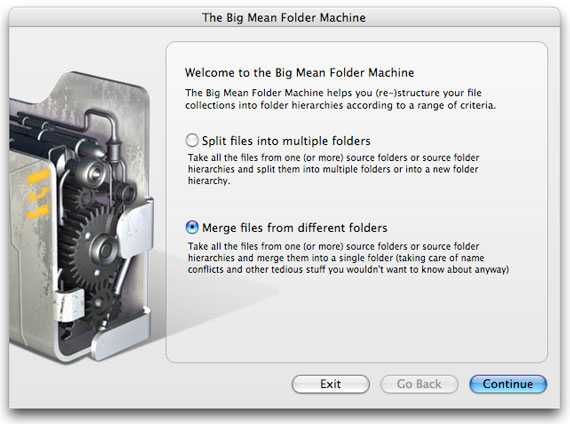Click the window title The Big Mean Folder Machine
570x424 pixels.
click(x=284, y=17)
